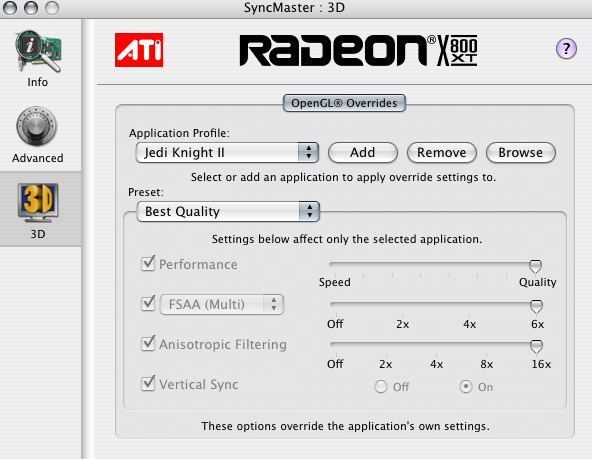Image resolution: width=592 pixels, height=459 pixels.
Task: Click the Radeon X800 XT logo
Action: 359,51
